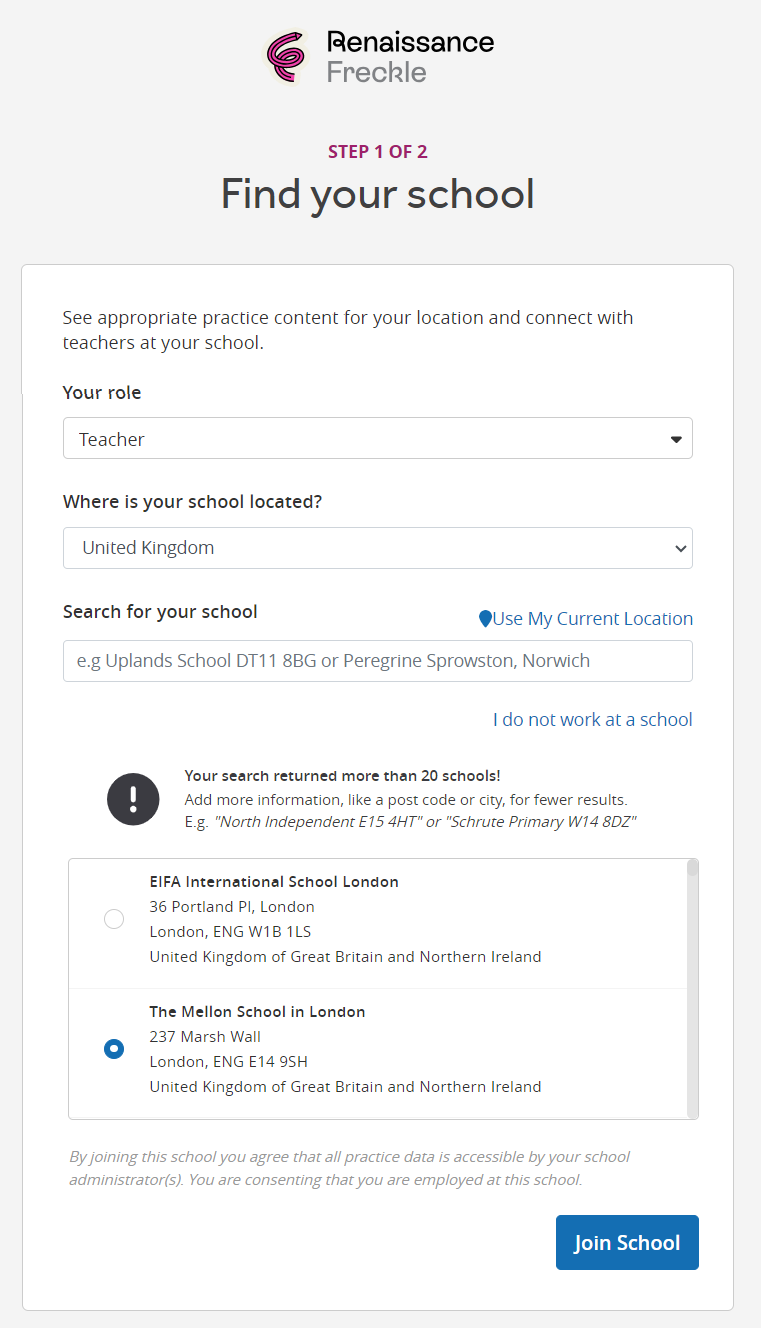Click the scrollbar track below the thumb
This screenshot has width=761, height=1328.
tap(693, 1000)
